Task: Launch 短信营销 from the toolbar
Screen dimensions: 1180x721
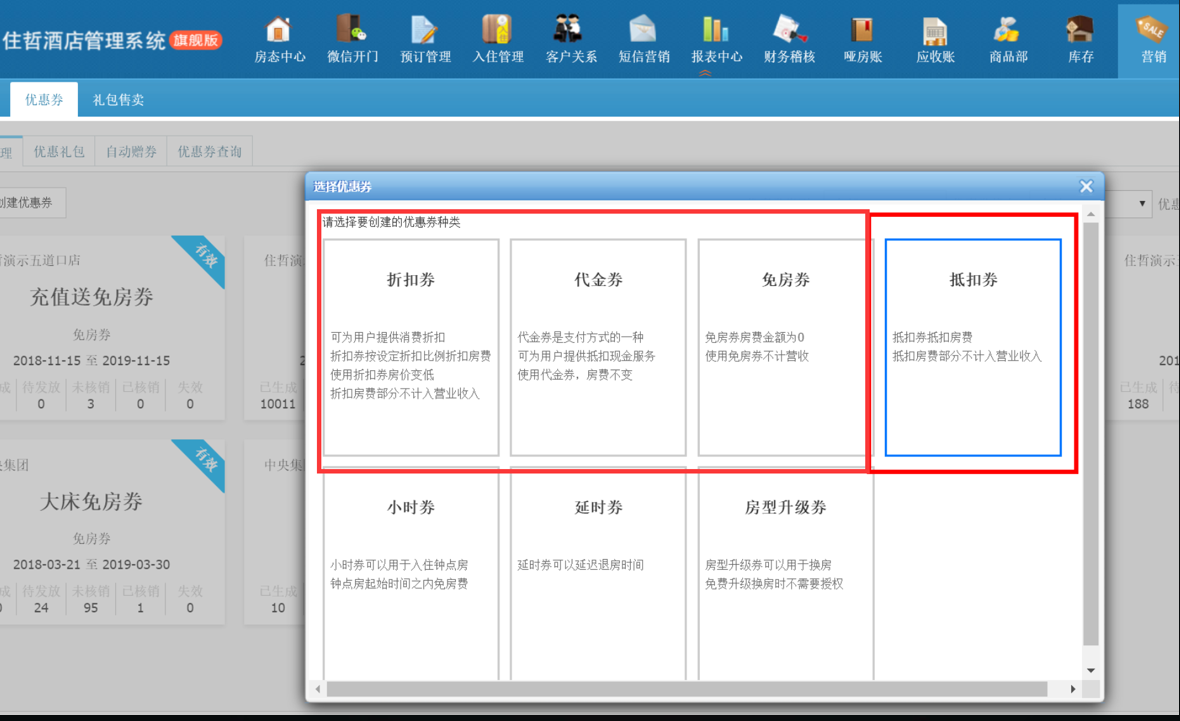Action: [x=643, y=40]
